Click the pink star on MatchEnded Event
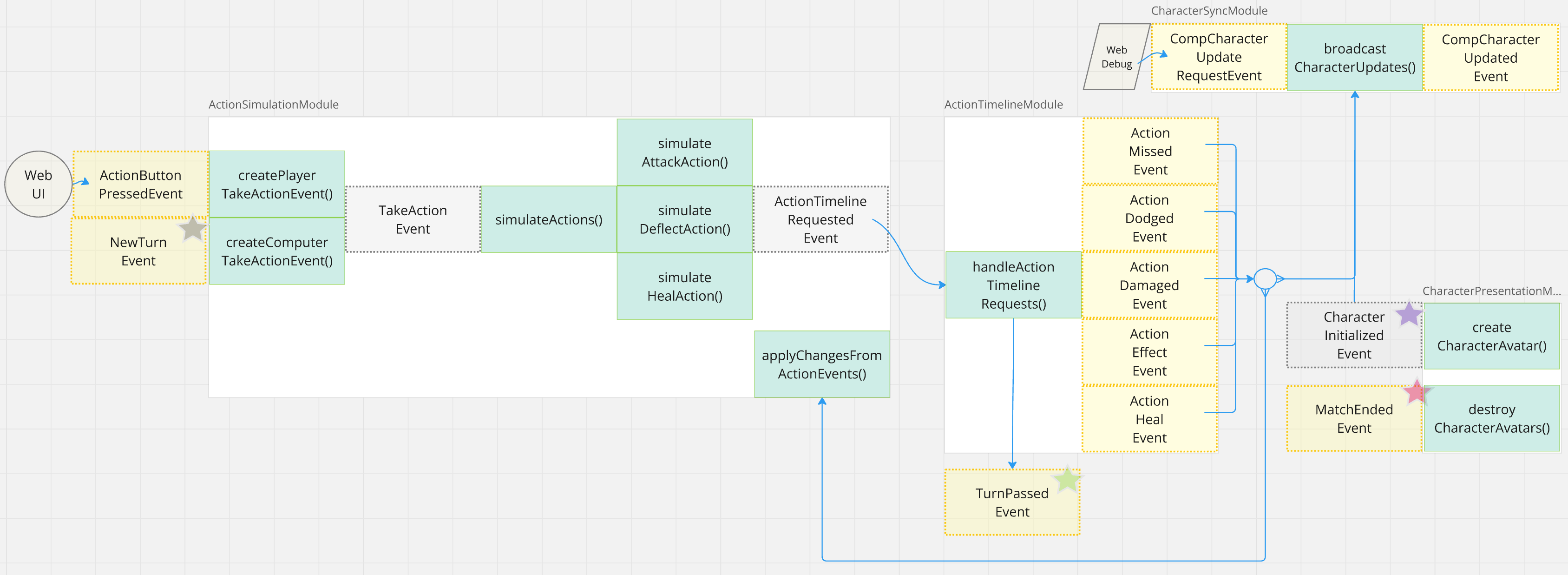The width and height of the screenshot is (1568, 575). click(1417, 393)
